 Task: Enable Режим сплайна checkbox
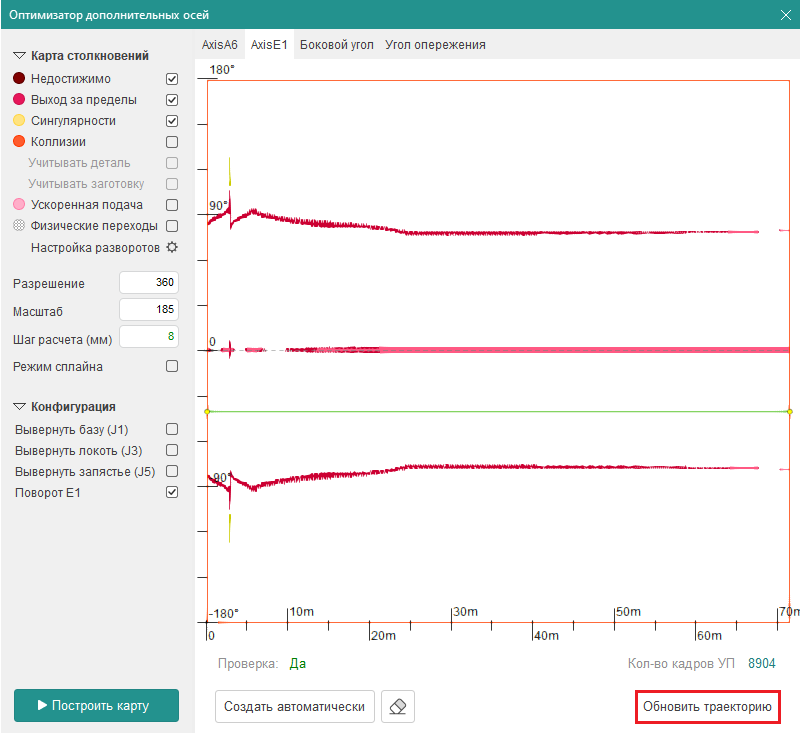click(172, 367)
